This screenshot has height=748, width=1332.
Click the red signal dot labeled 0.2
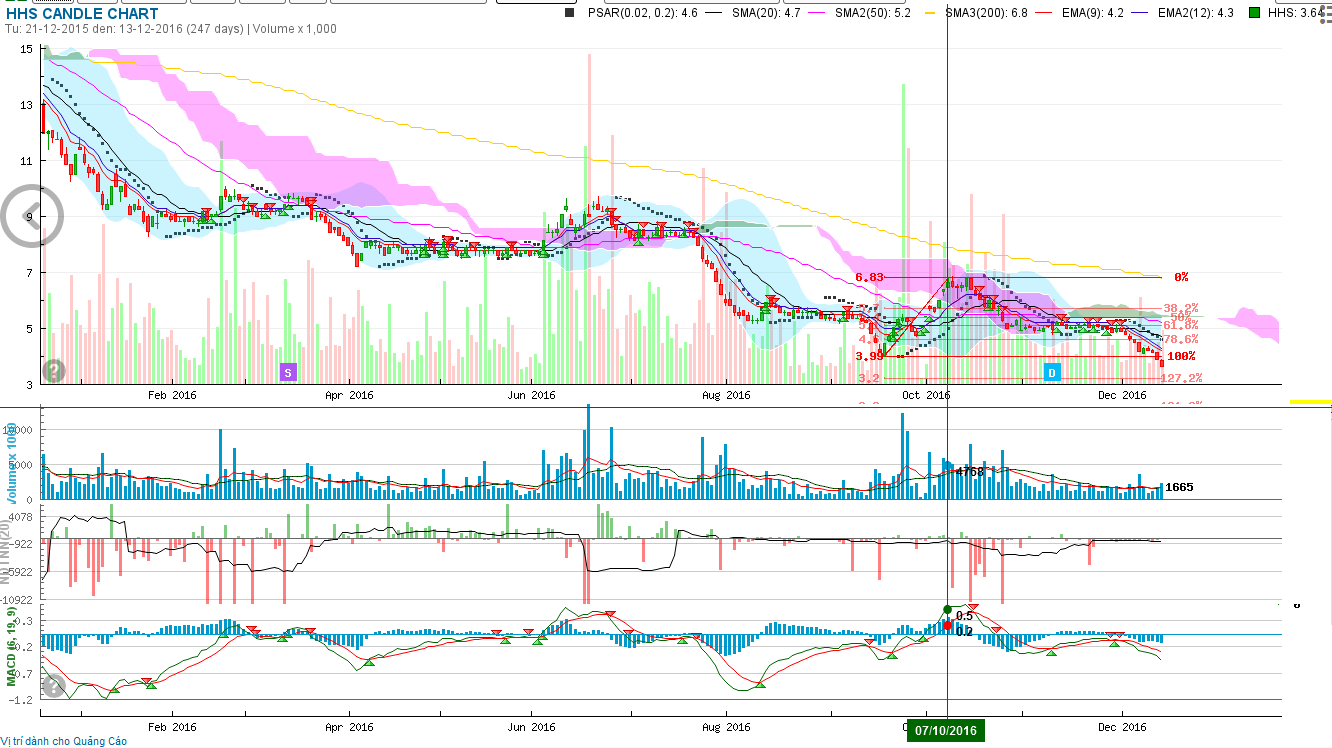[947, 626]
